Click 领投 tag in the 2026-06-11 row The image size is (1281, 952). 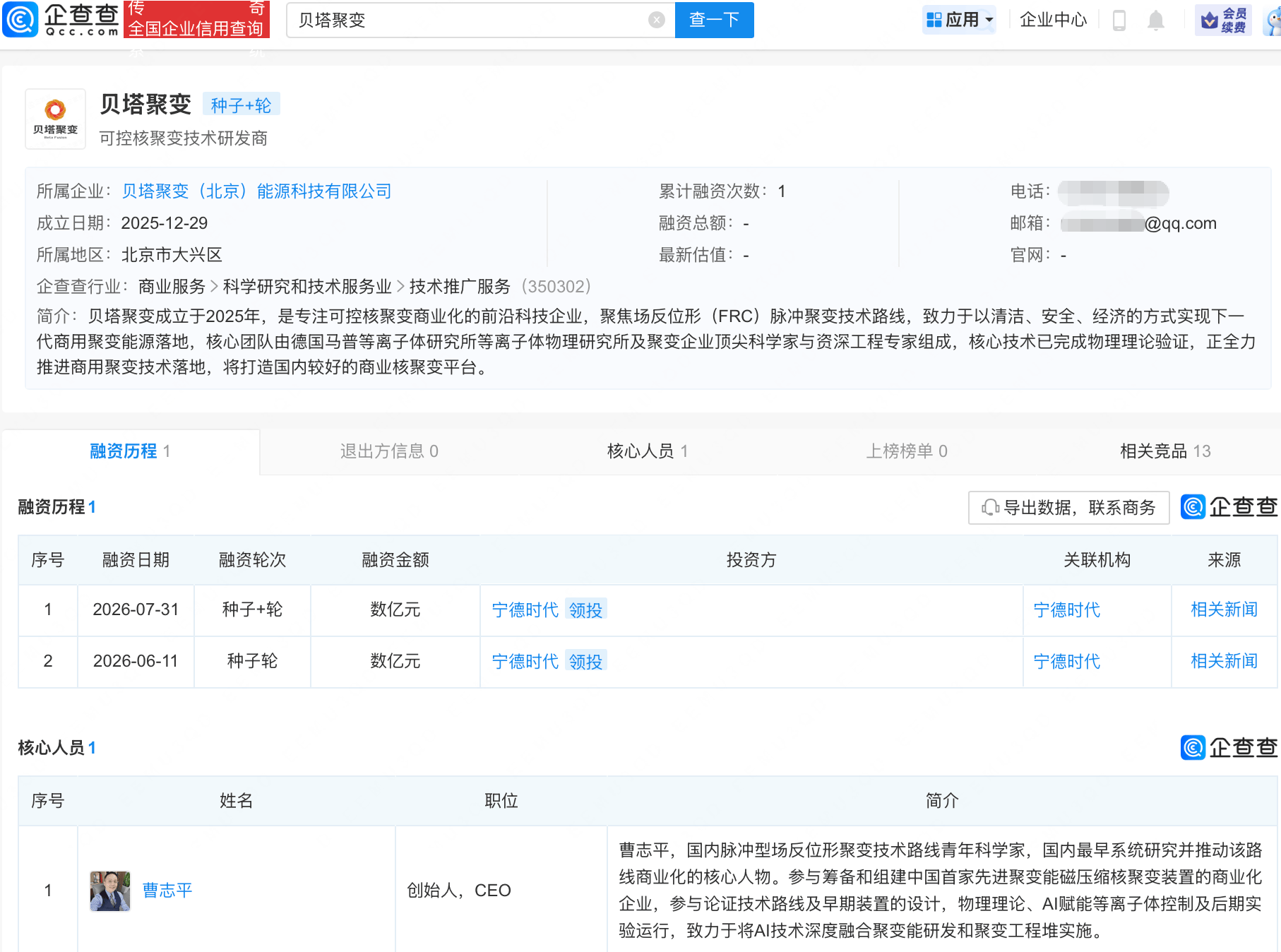click(585, 661)
